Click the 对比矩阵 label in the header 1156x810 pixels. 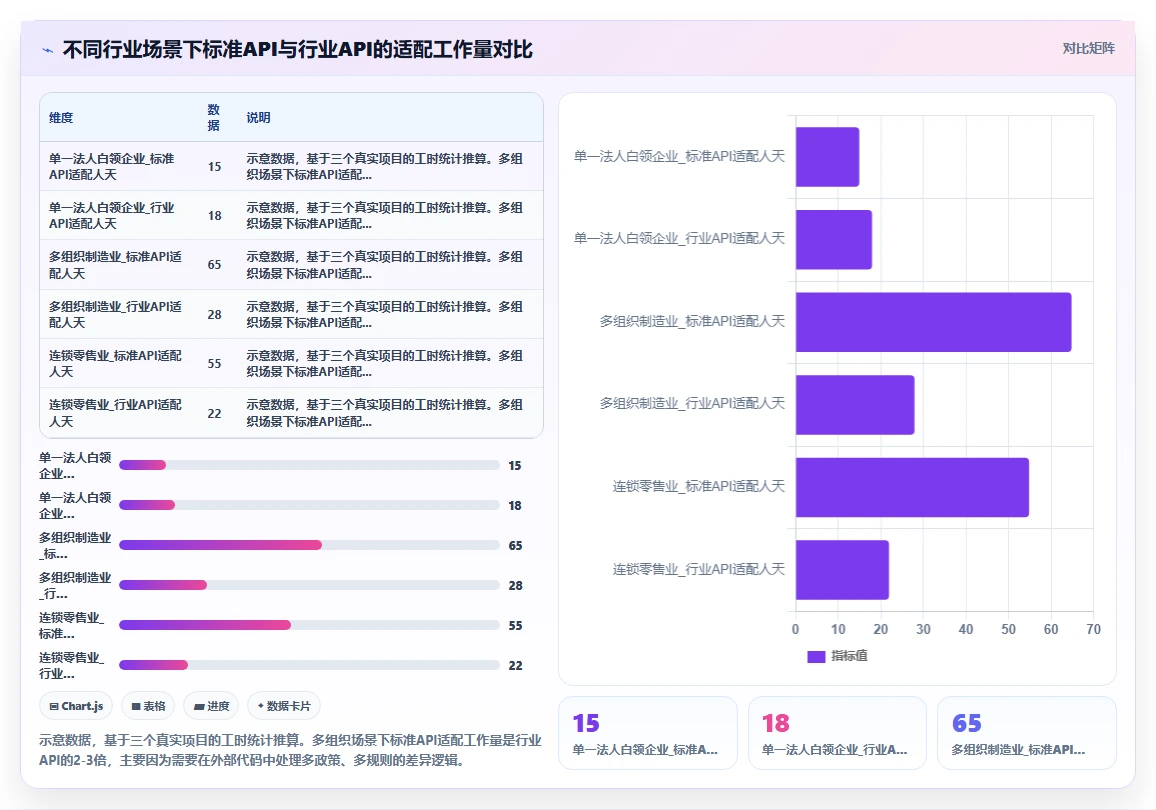pyautogui.click(x=1088, y=49)
